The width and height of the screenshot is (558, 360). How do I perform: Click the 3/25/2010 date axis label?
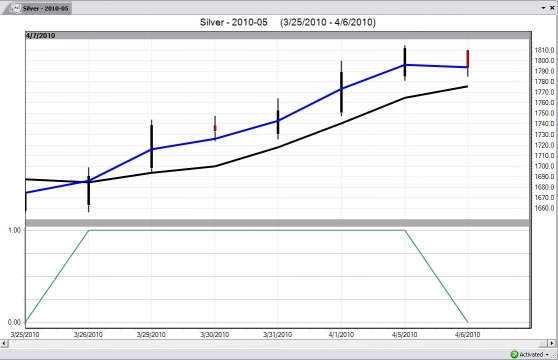point(25,334)
